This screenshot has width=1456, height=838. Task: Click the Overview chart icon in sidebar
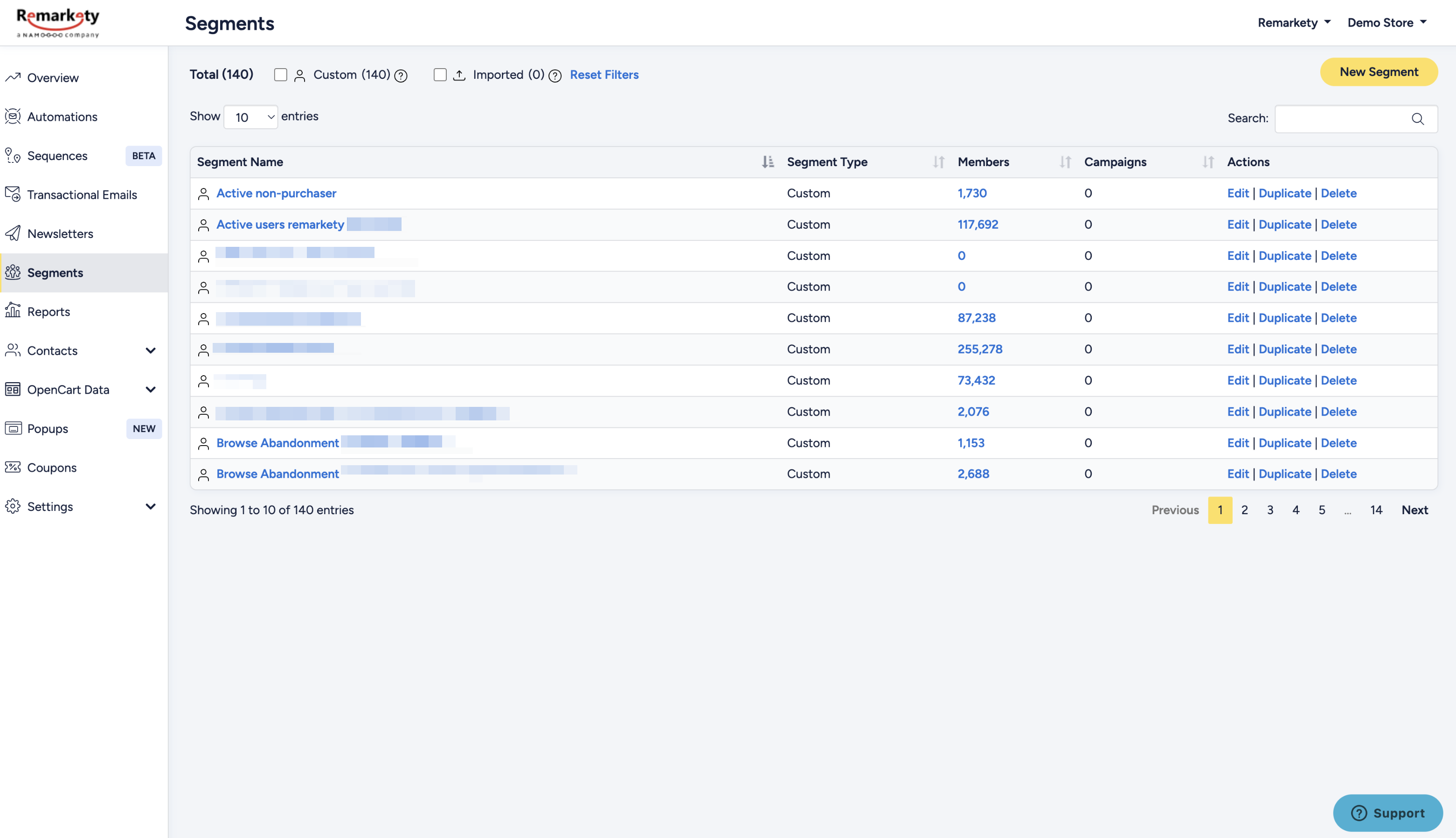pos(13,77)
